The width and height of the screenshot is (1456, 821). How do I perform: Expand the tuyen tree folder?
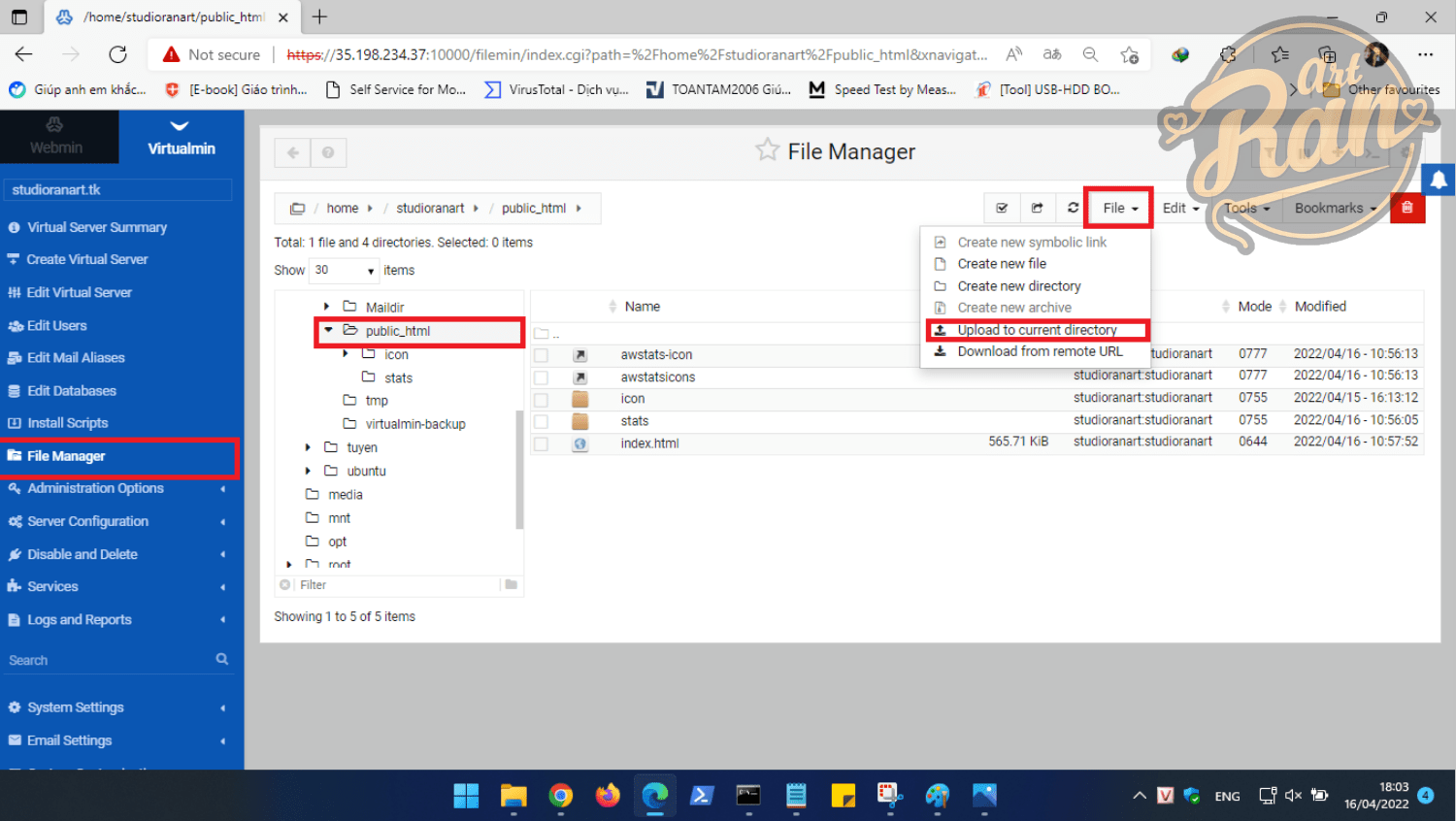point(308,447)
